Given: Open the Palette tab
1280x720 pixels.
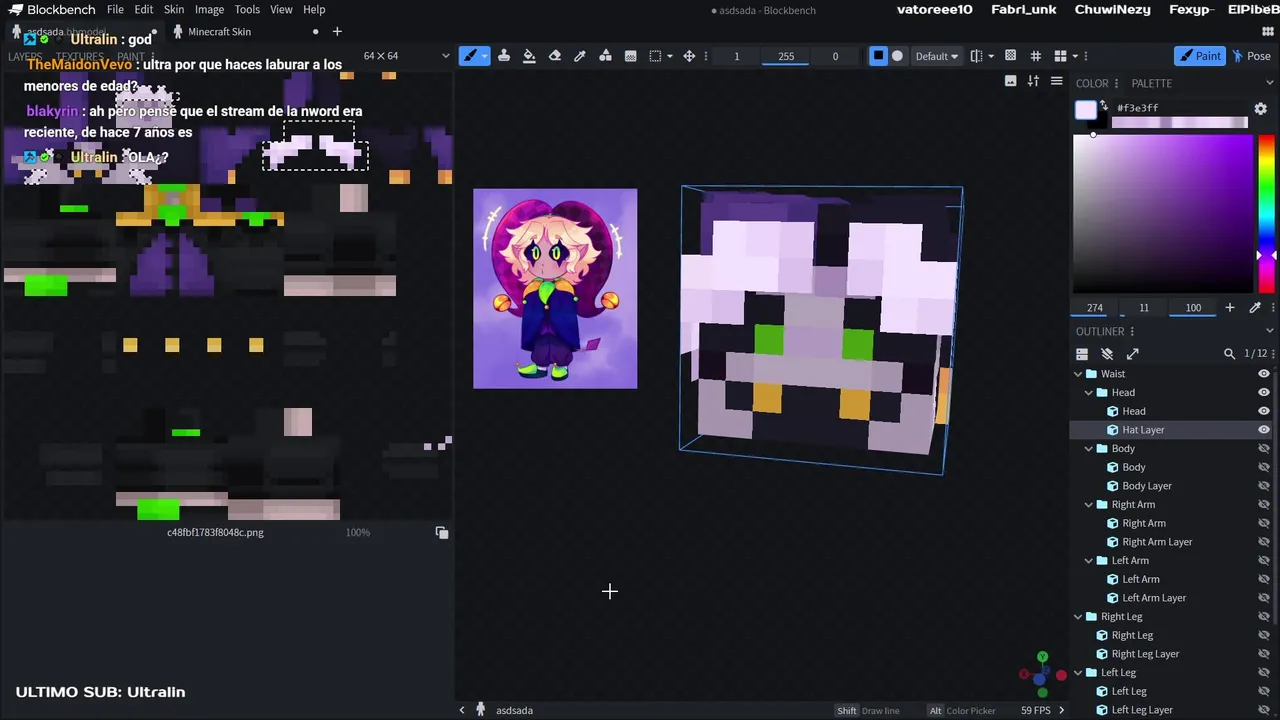Looking at the screenshot, I should click(1151, 83).
